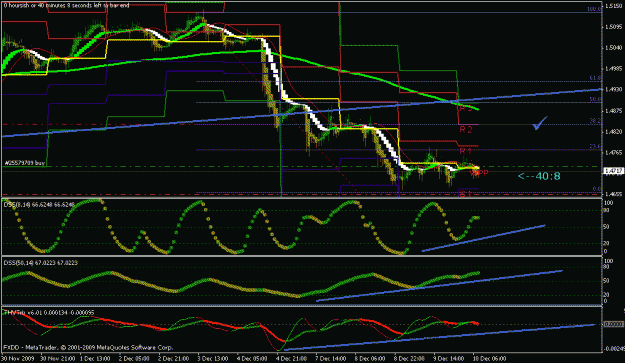Click the 1.4655 price axis label
The height and width of the screenshot is (363, 625).
(614, 194)
